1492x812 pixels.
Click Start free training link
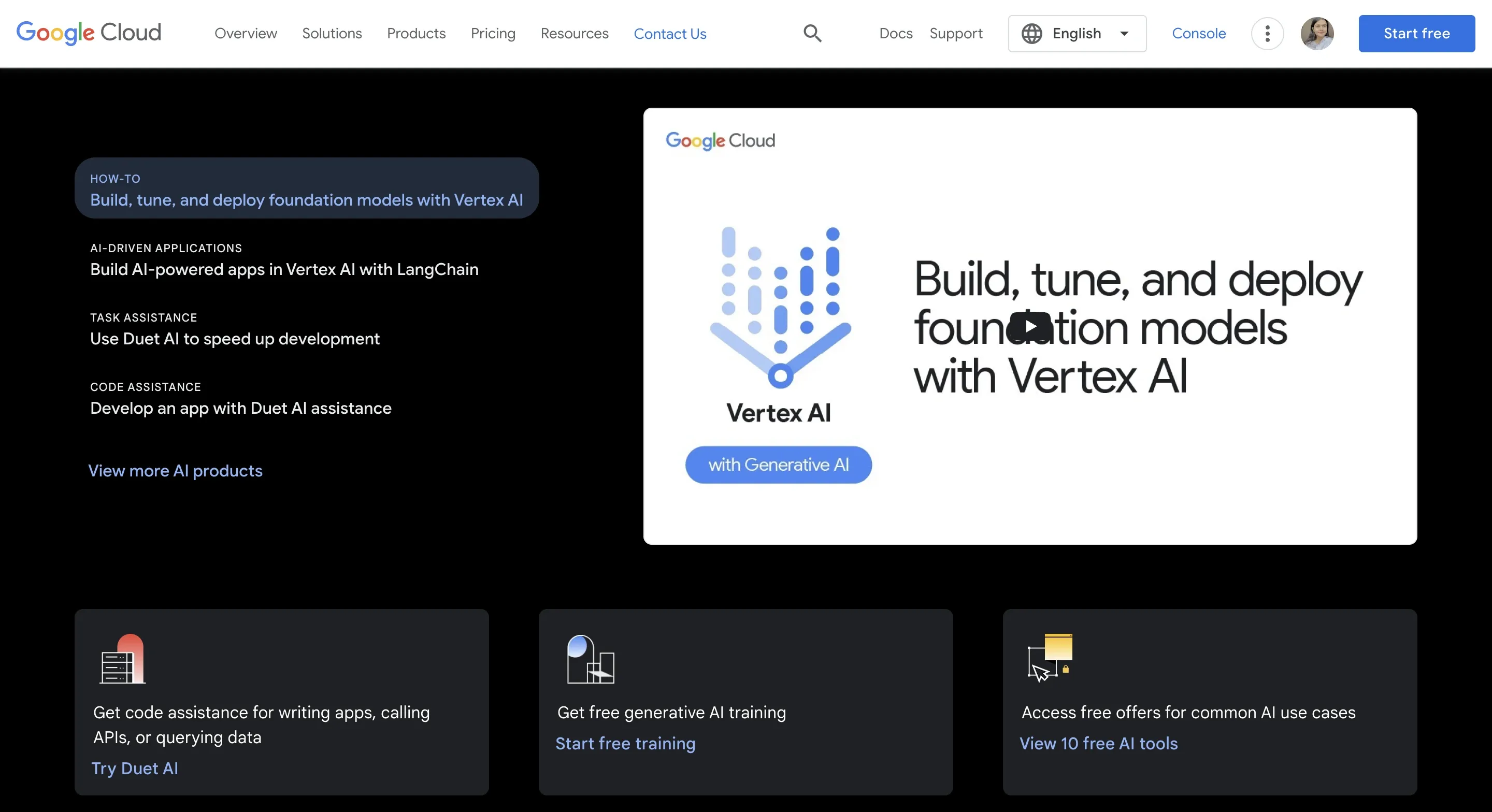coord(625,744)
